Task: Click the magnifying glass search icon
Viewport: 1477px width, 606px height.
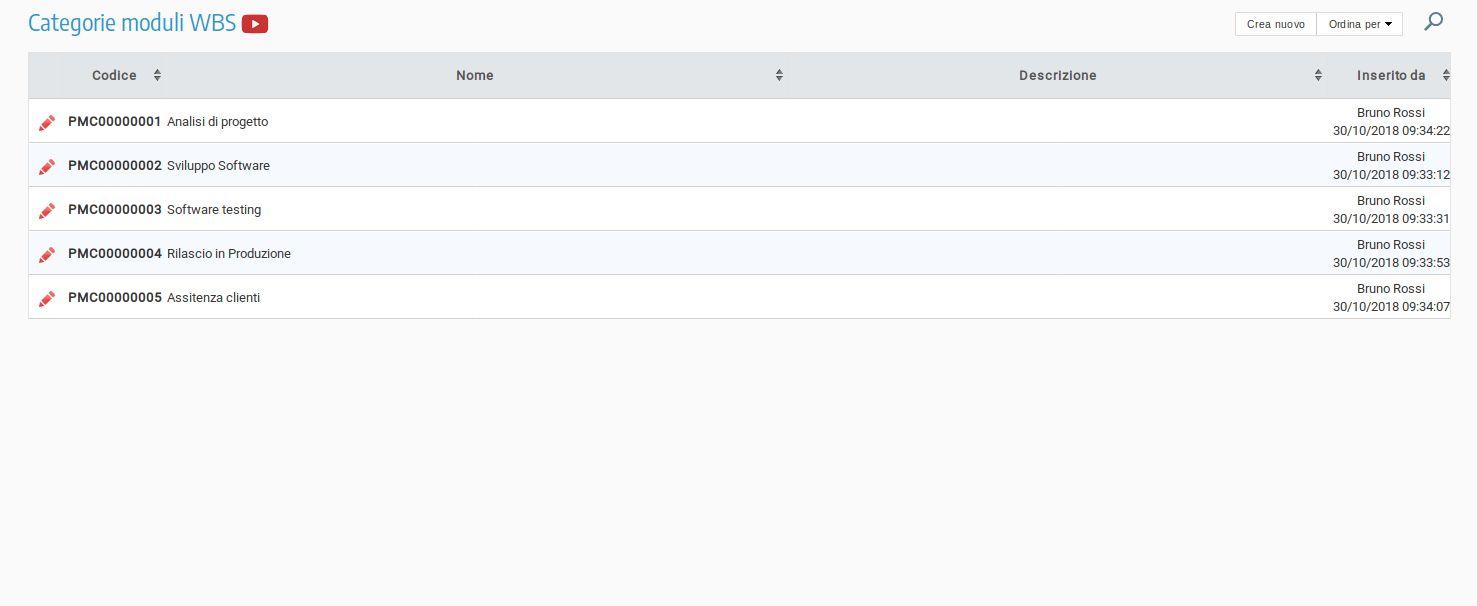Action: point(1433,21)
